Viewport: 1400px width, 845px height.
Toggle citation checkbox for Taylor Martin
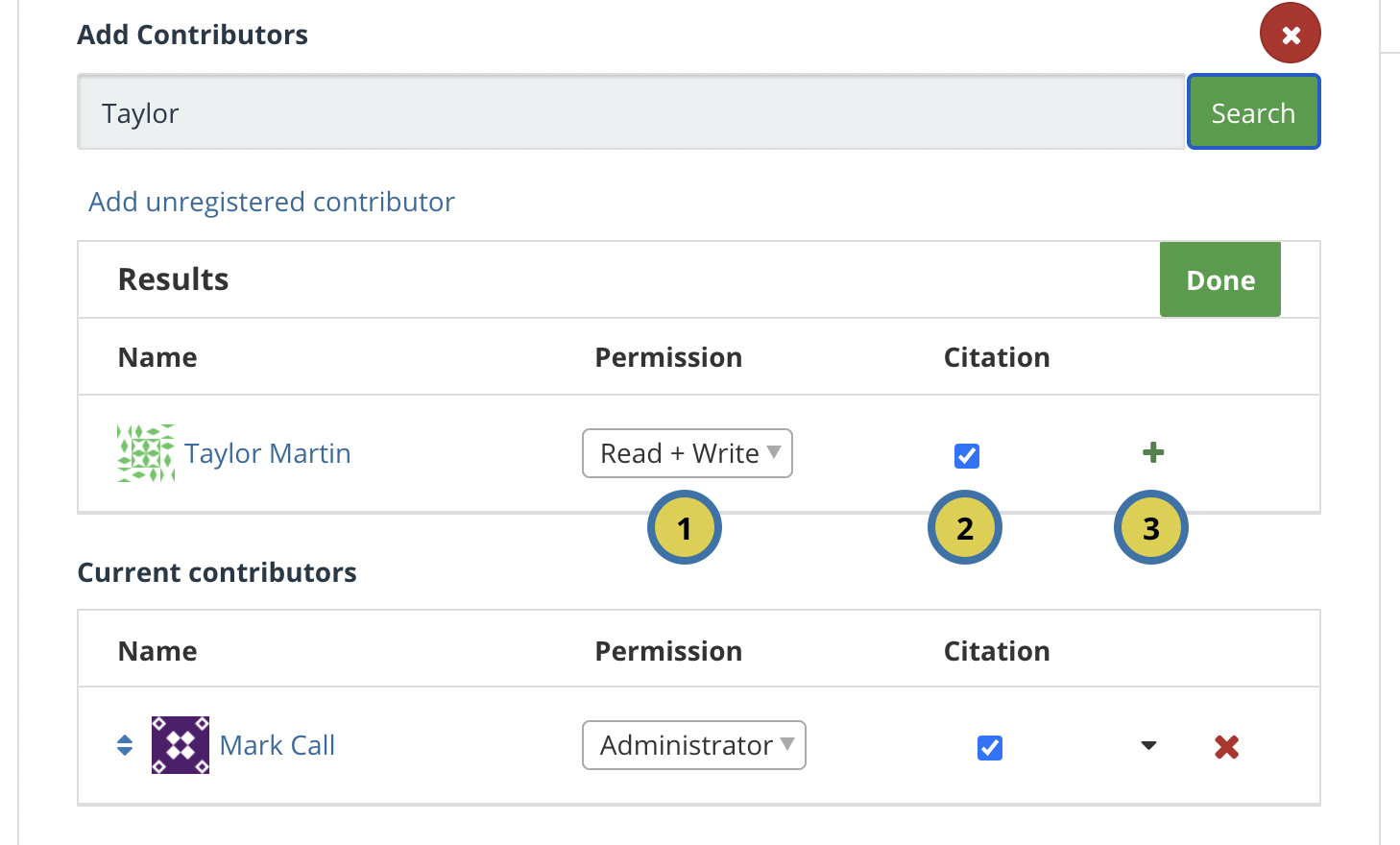(967, 455)
